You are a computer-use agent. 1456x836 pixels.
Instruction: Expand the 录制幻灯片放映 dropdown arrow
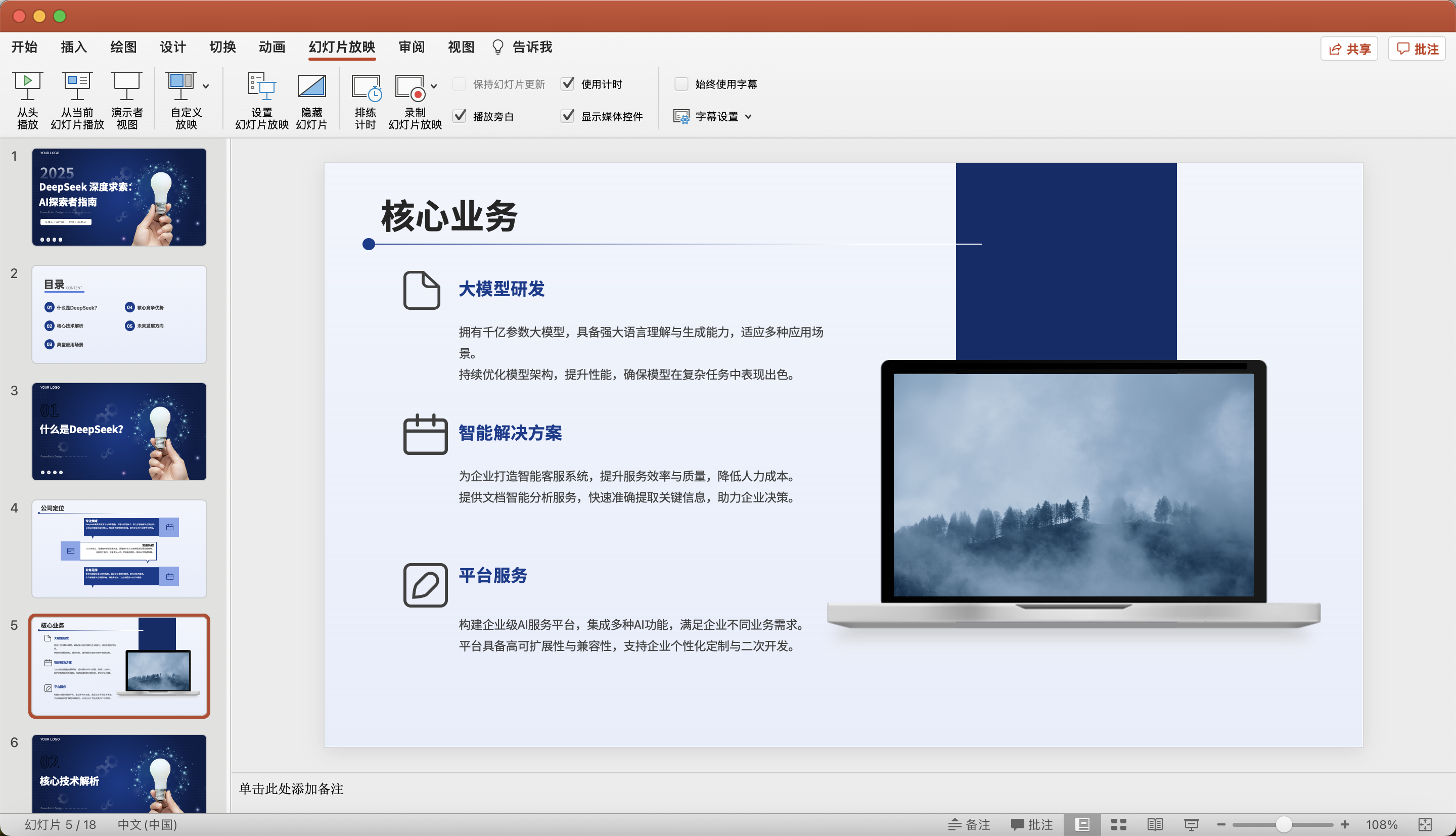[434, 86]
